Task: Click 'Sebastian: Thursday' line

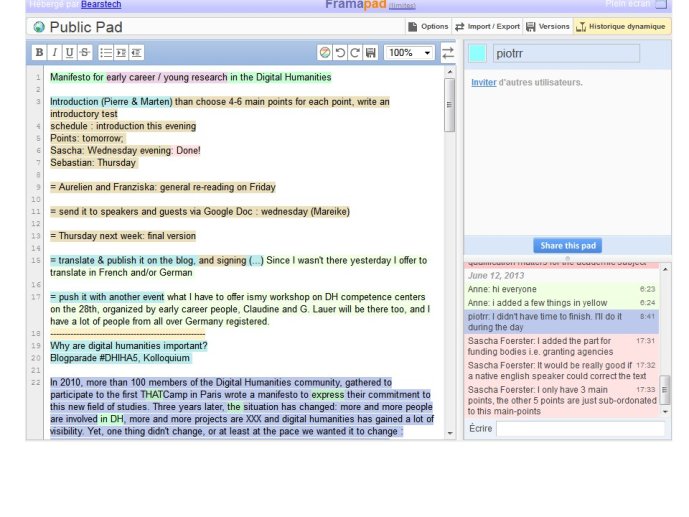Action: click(x=93, y=163)
